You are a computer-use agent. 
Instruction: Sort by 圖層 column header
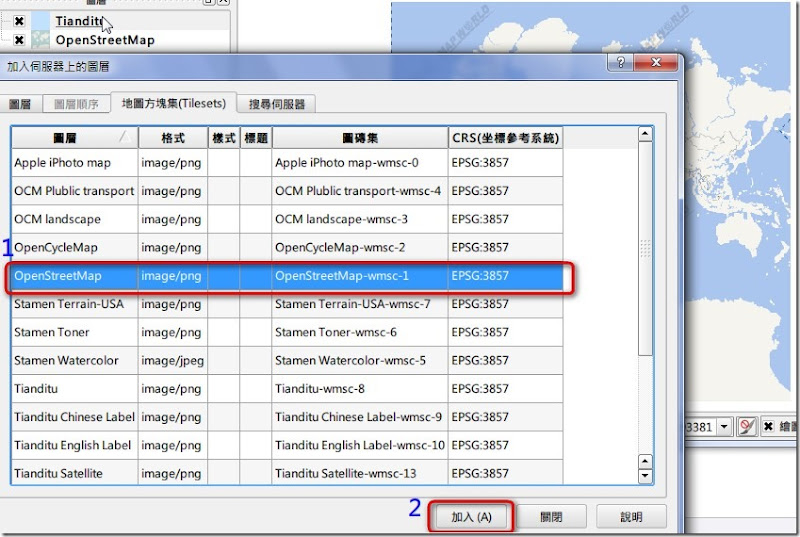pos(74,138)
